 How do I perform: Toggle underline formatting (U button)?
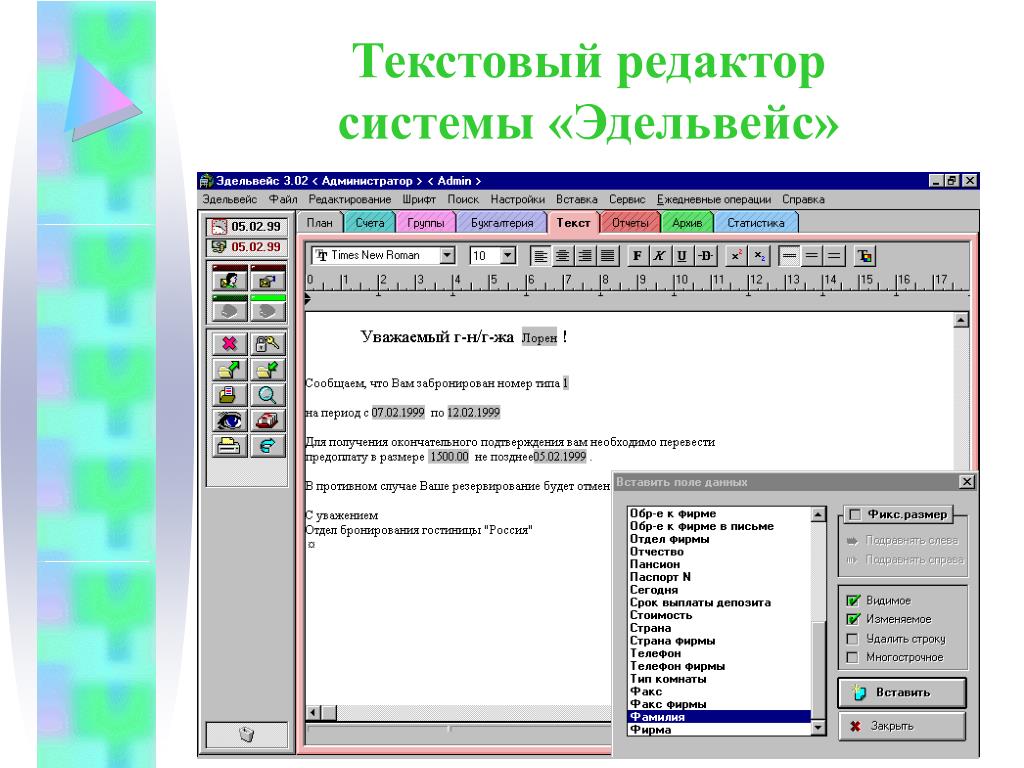pos(682,256)
